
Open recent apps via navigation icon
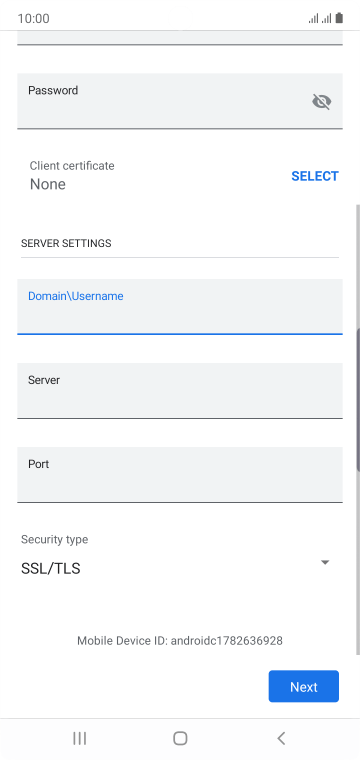coord(79,738)
